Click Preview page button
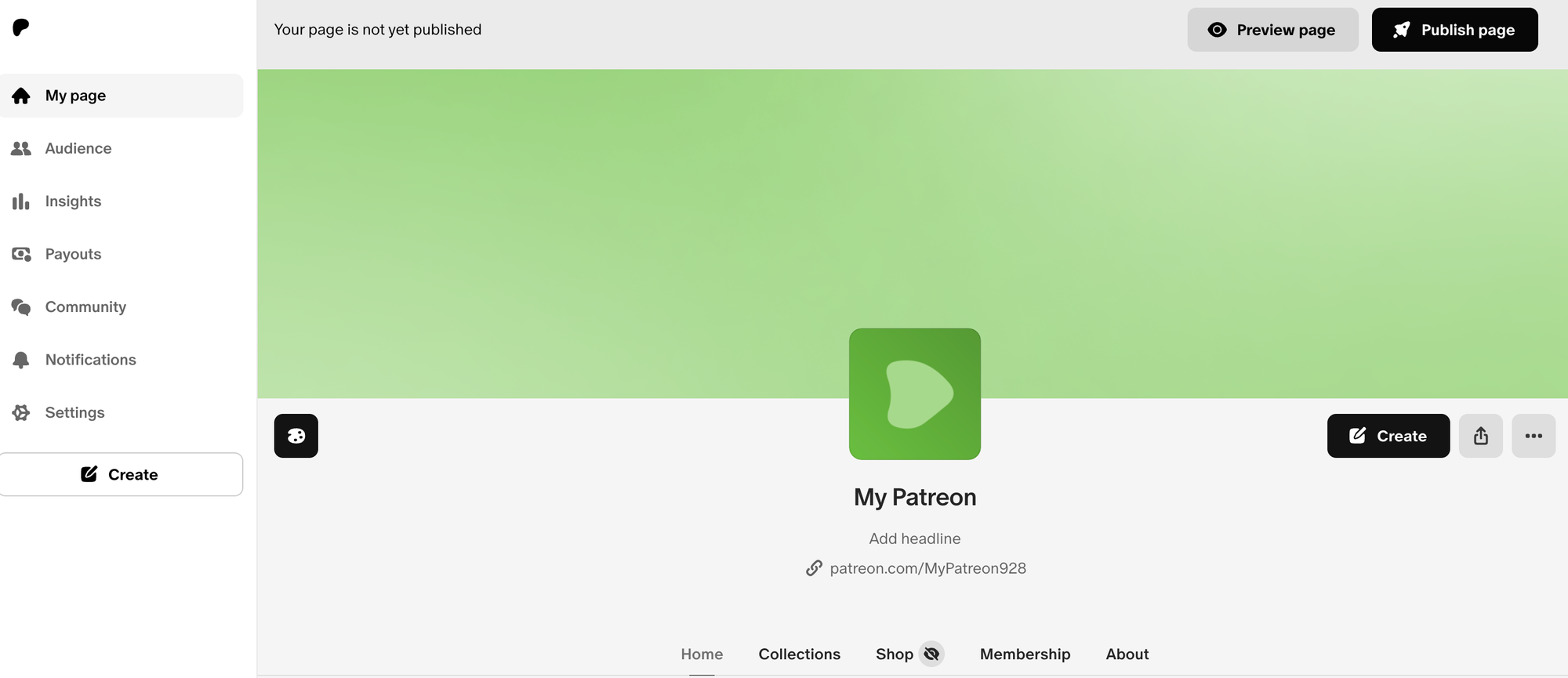Image resolution: width=1568 pixels, height=678 pixels. [1272, 30]
